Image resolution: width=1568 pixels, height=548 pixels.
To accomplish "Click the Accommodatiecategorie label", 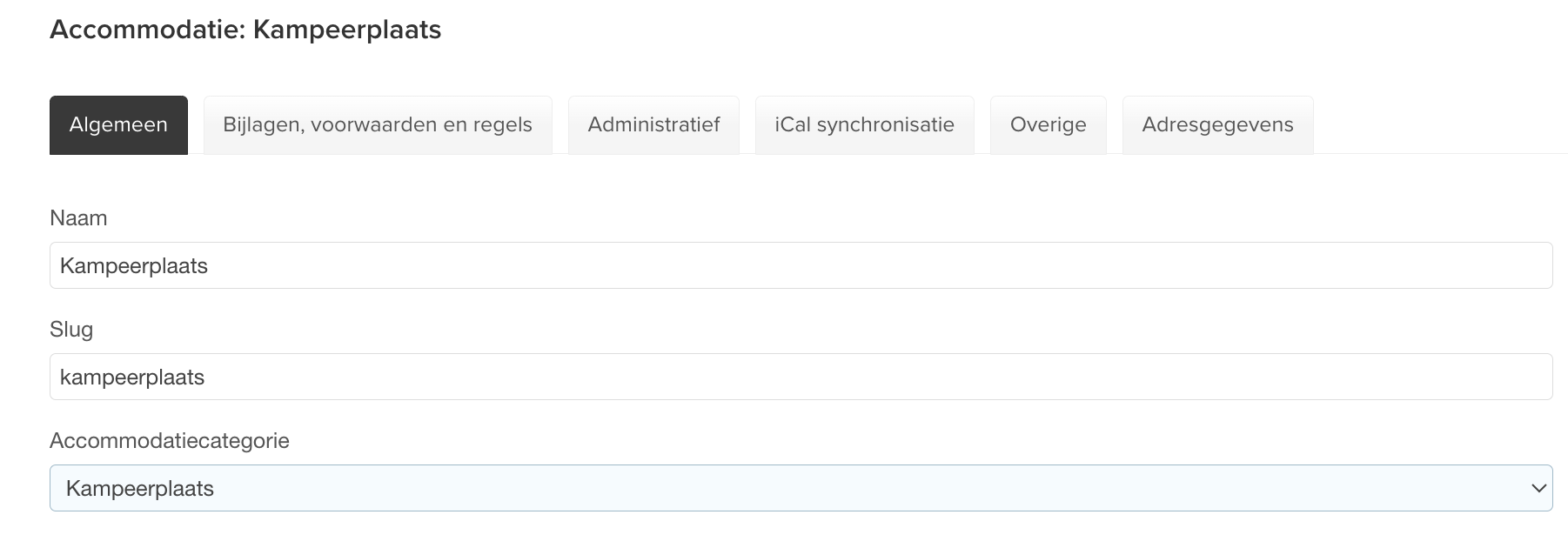I will tap(170, 441).
